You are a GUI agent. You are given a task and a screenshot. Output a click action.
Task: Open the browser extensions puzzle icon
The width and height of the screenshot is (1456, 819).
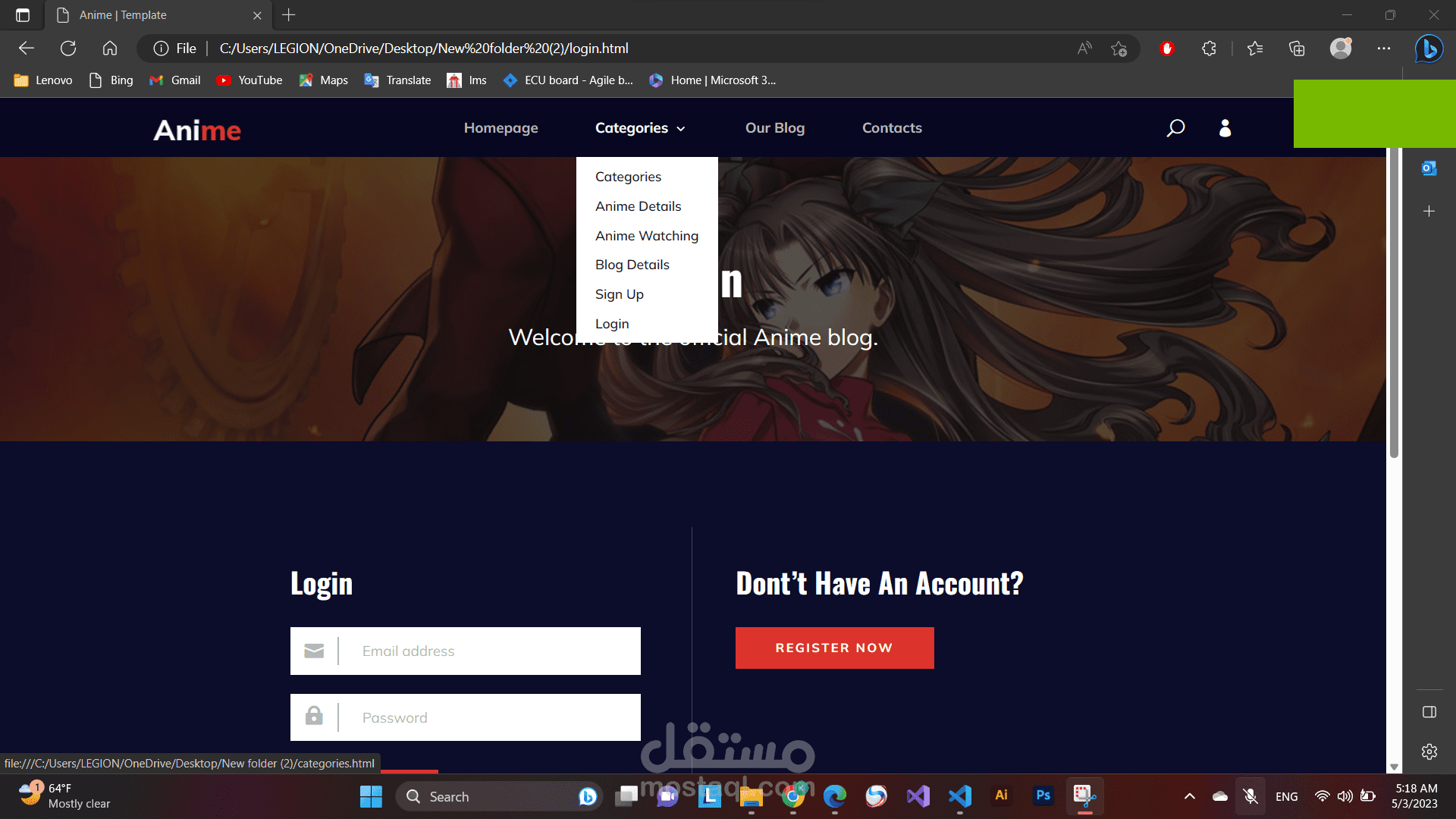[x=1209, y=49]
